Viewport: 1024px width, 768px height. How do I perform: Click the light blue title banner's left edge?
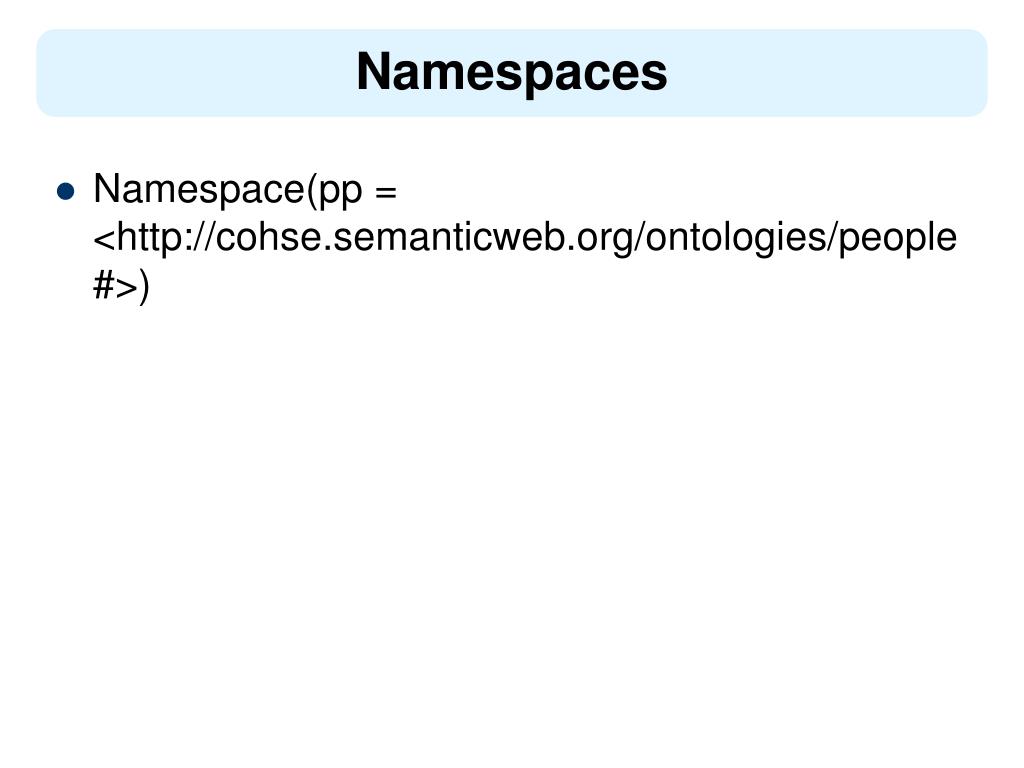click(39, 72)
